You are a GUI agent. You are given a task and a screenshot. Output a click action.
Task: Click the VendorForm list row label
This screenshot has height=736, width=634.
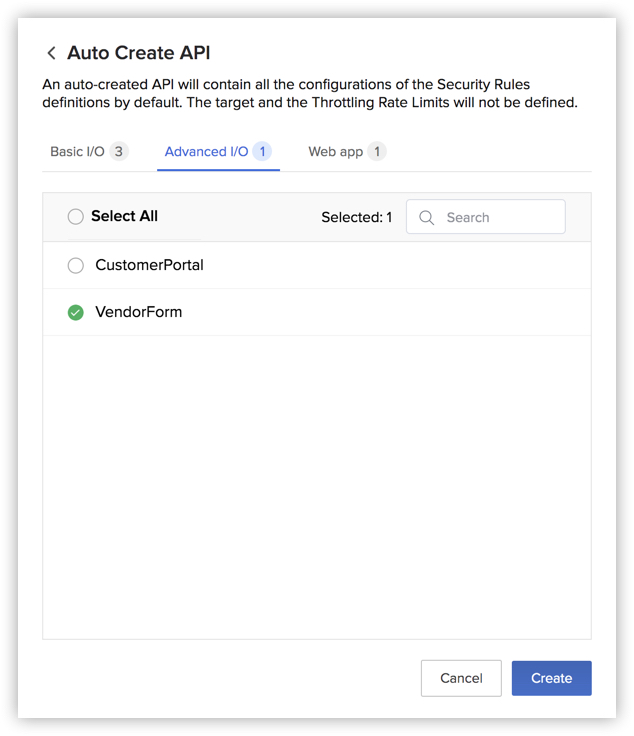coord(138,312)
